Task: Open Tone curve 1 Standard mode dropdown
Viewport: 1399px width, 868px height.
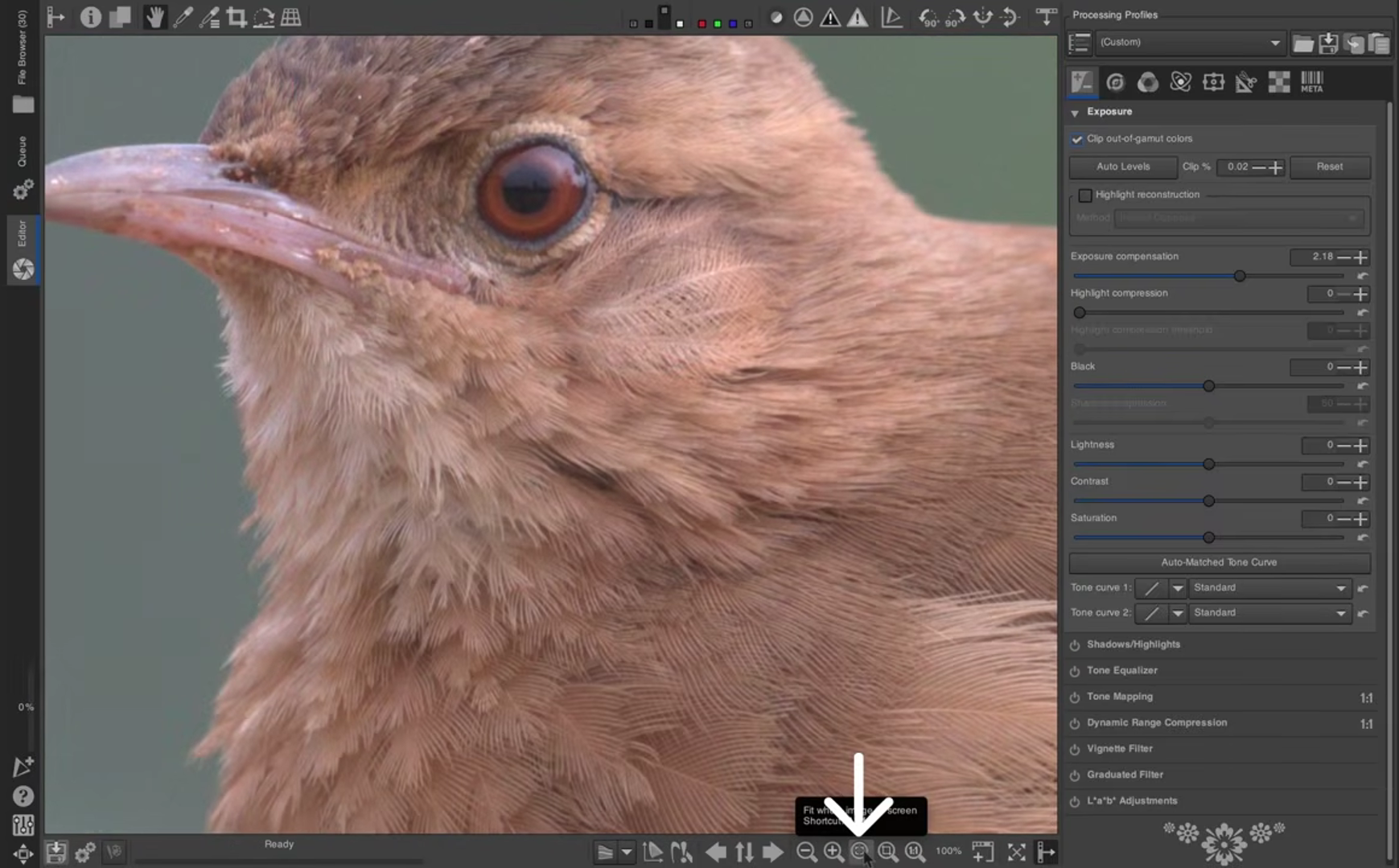Action: pos(1269,588)
